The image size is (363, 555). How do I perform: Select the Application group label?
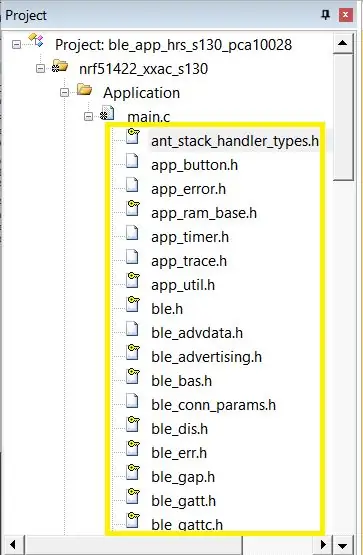point(142,93)
